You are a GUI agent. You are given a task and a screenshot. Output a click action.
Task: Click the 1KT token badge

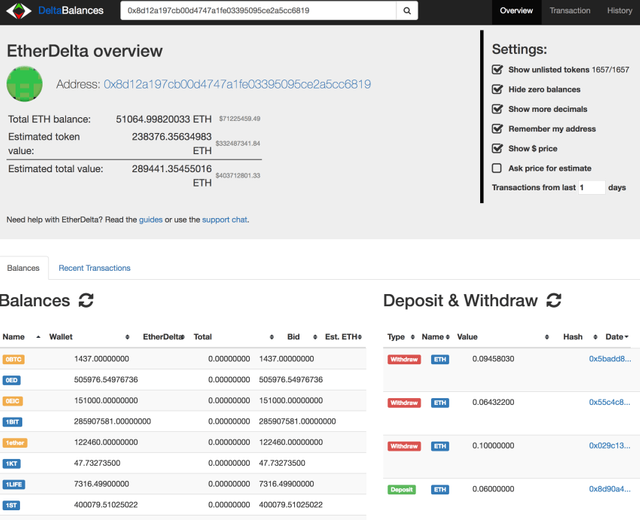pos(11,463)
